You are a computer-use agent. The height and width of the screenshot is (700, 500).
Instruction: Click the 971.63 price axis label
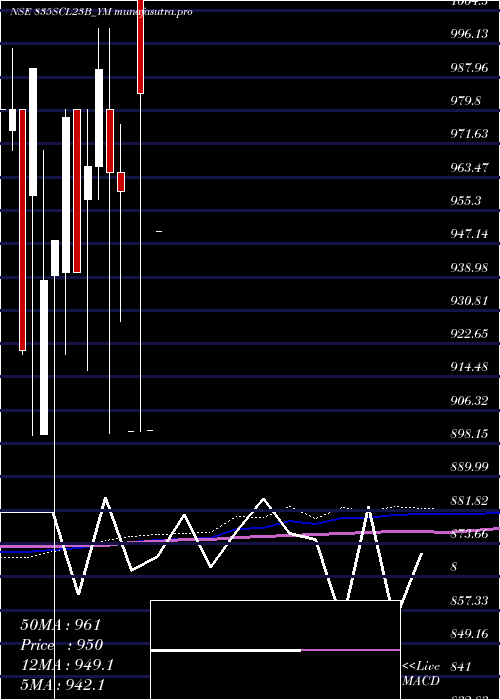469,134
